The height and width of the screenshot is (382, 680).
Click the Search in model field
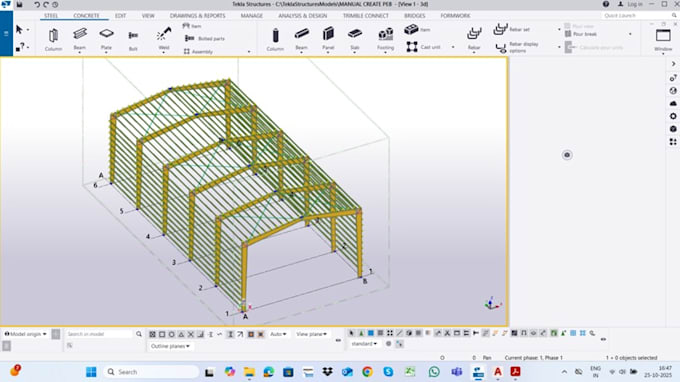pos(99,334)
